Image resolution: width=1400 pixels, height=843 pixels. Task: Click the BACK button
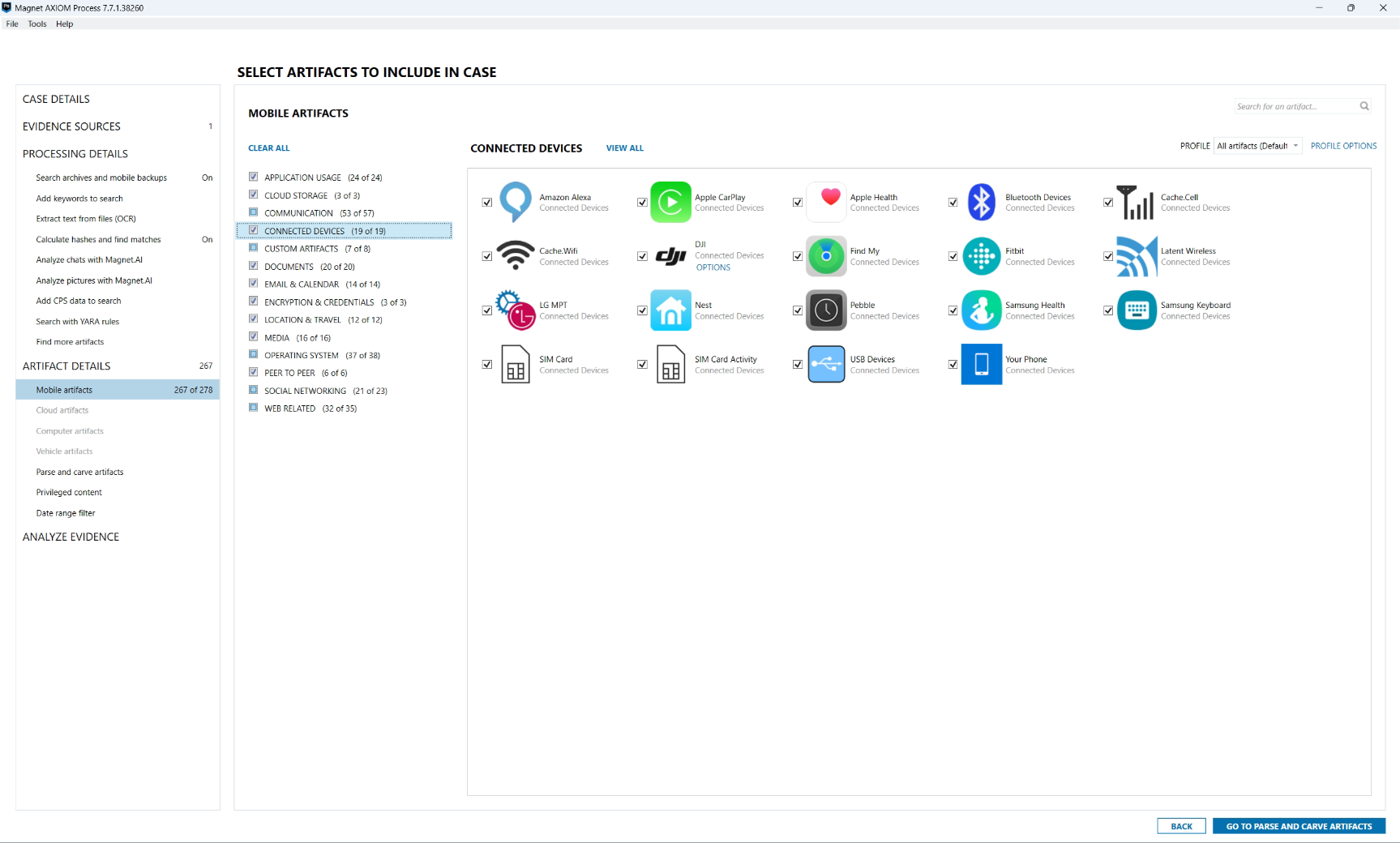coord(1181,826)
